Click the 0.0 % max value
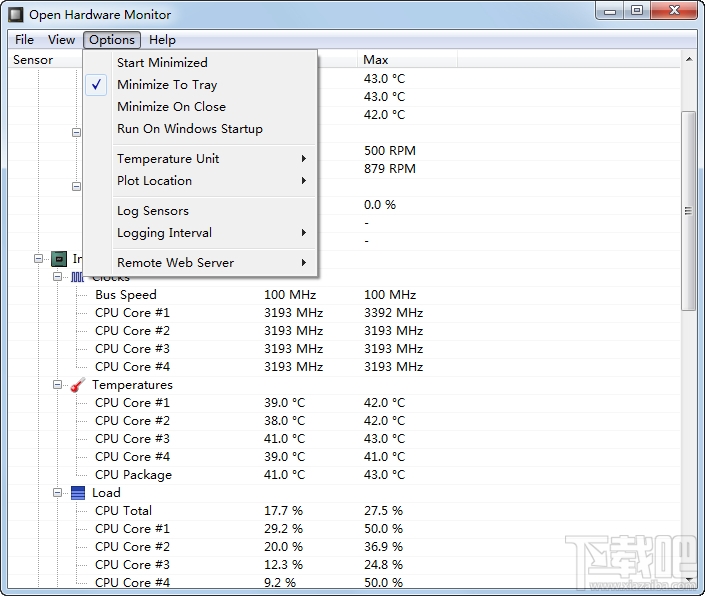The width and height of the screenshot is (705, 596). (x=380, y=205)
